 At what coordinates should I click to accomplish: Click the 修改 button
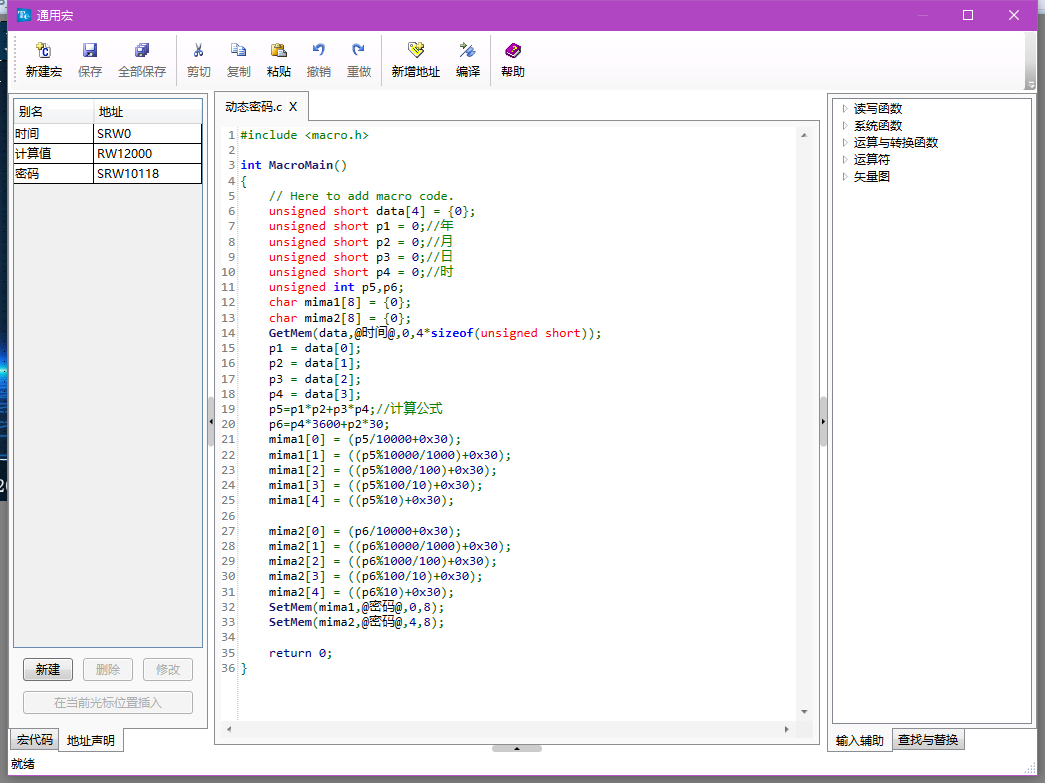(x=168, y=670)
